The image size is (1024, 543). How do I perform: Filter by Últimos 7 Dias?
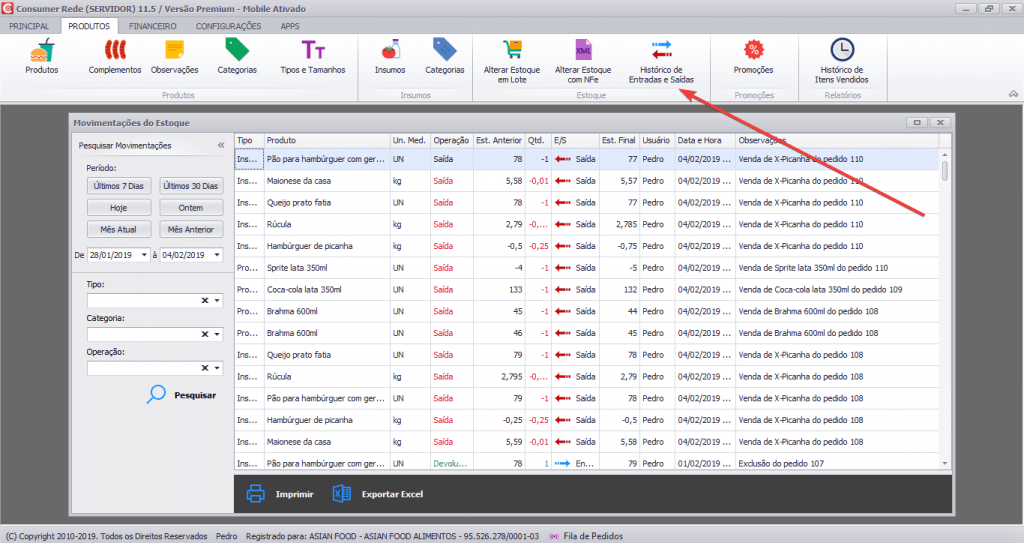(x=119, y=186)
